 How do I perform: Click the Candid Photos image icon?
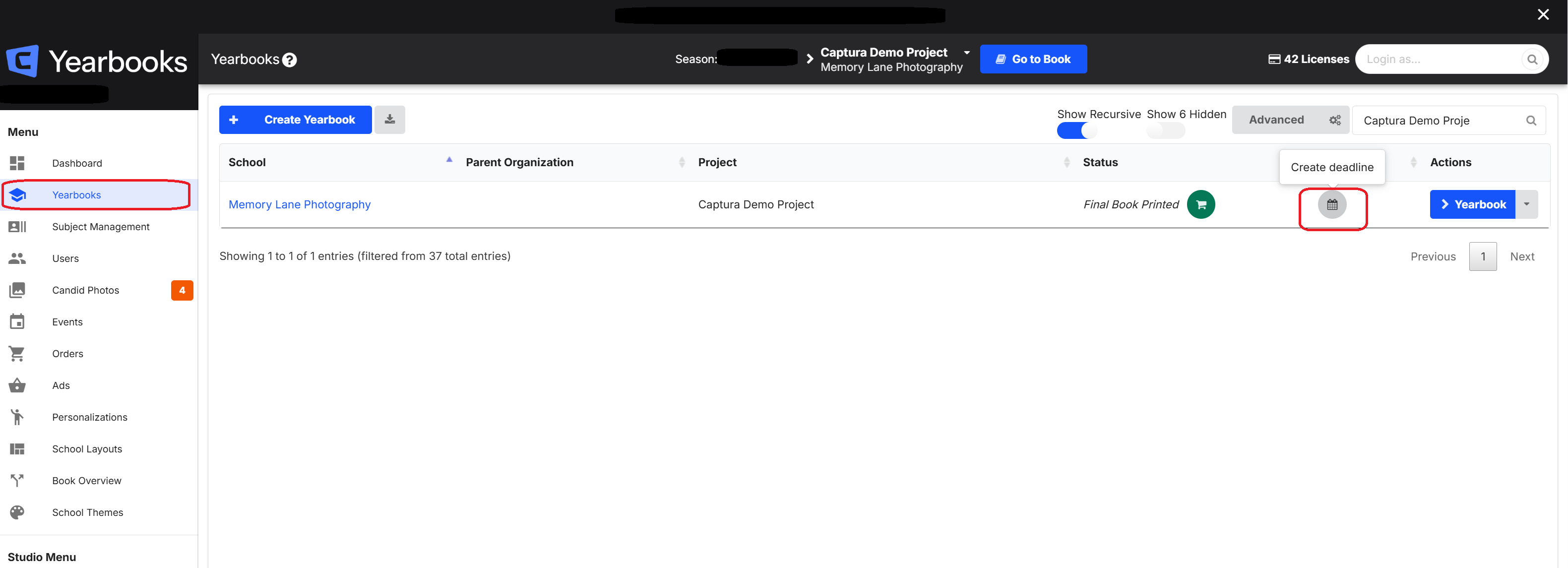click(x=17, y=290)
